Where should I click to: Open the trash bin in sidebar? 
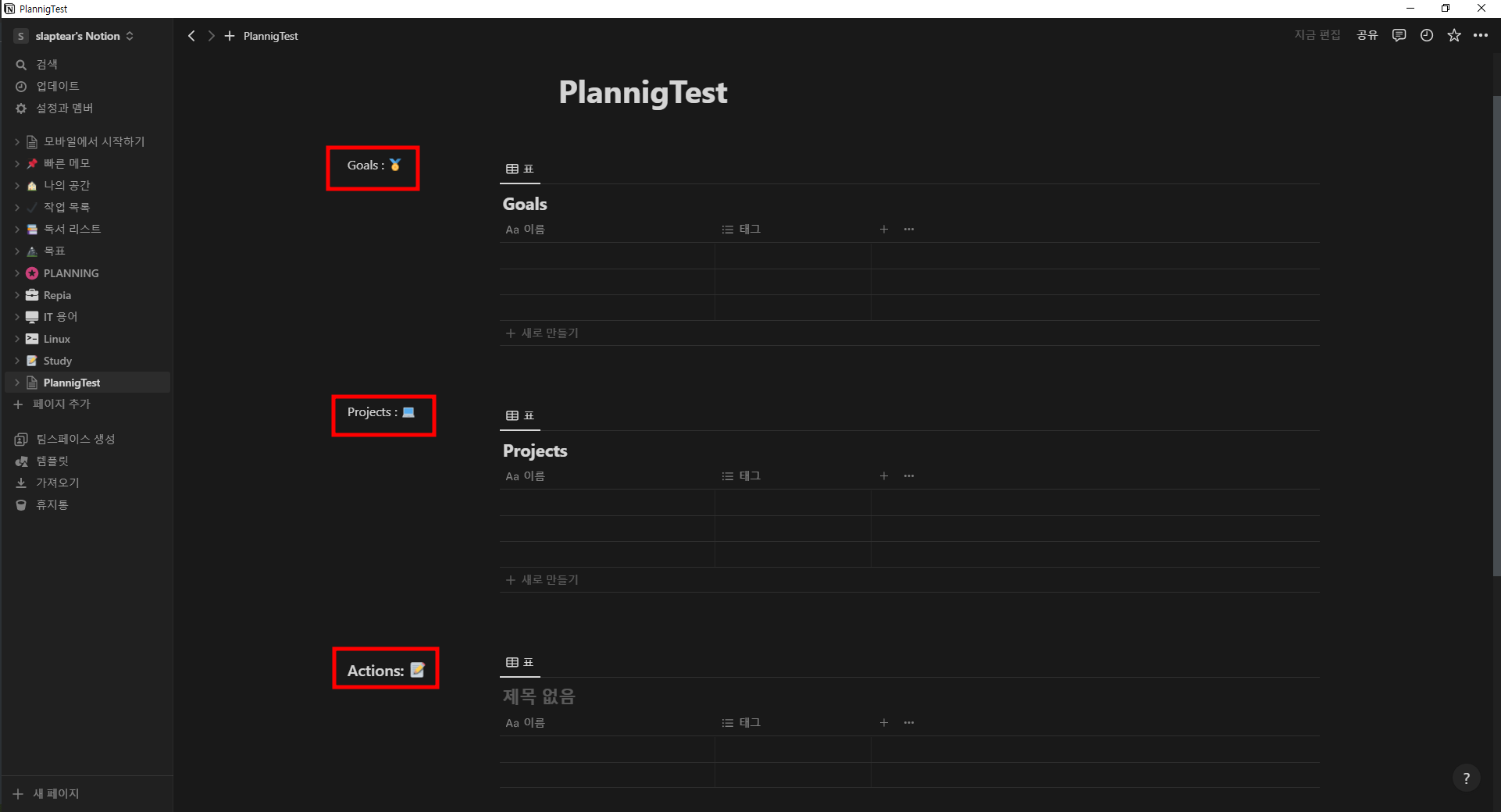(x=21, y=505)
